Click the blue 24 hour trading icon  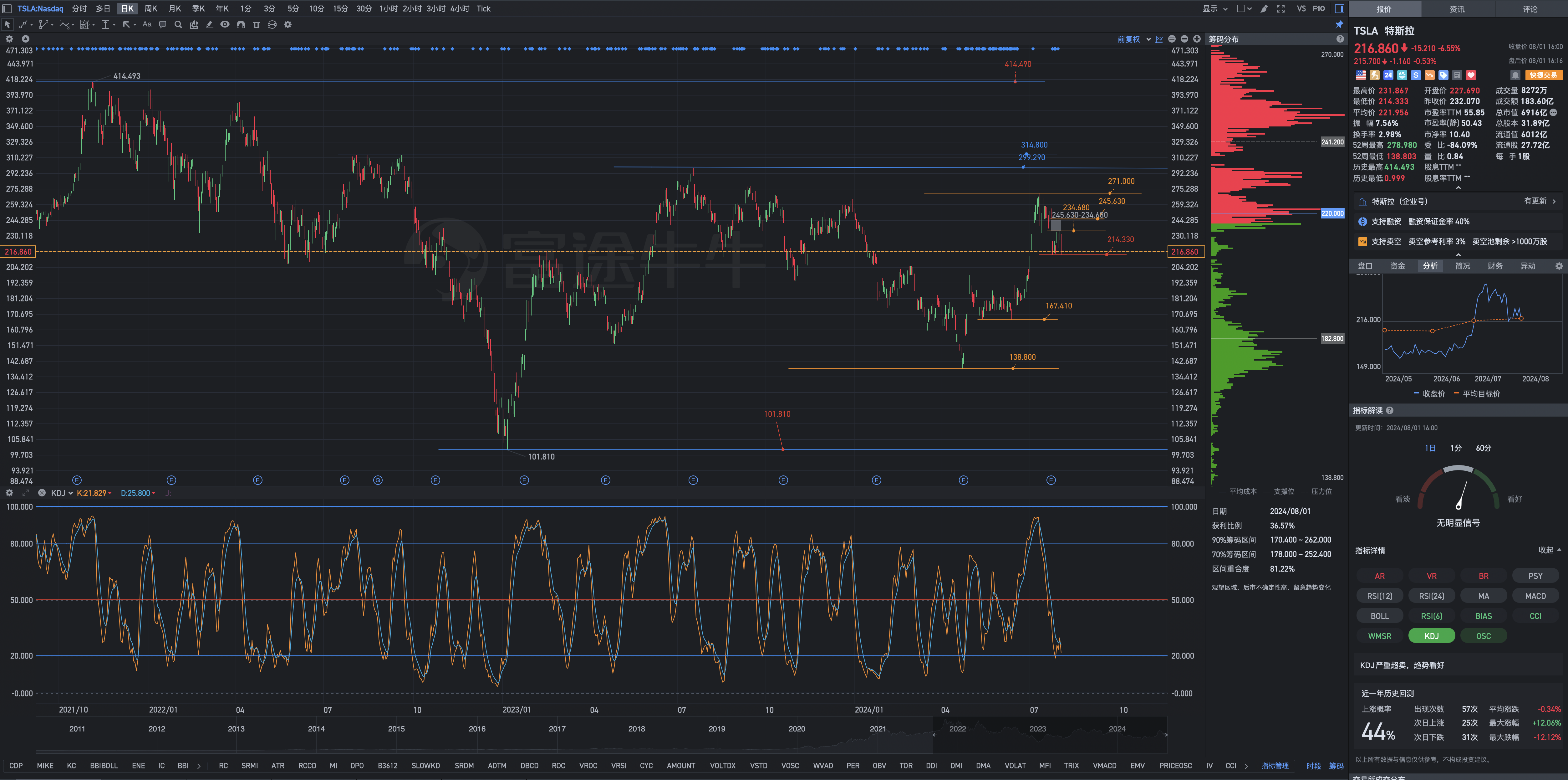[1388, 75]
